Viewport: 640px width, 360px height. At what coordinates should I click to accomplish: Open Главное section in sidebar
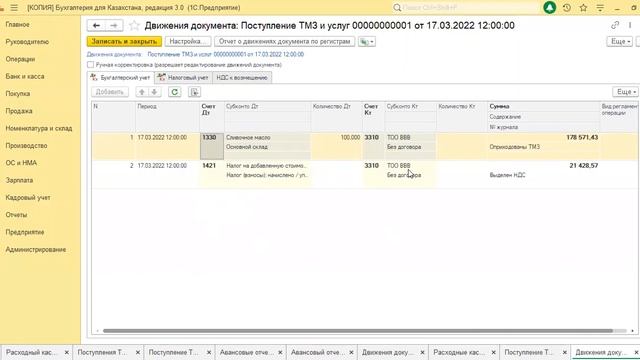(x=18, y=24)
